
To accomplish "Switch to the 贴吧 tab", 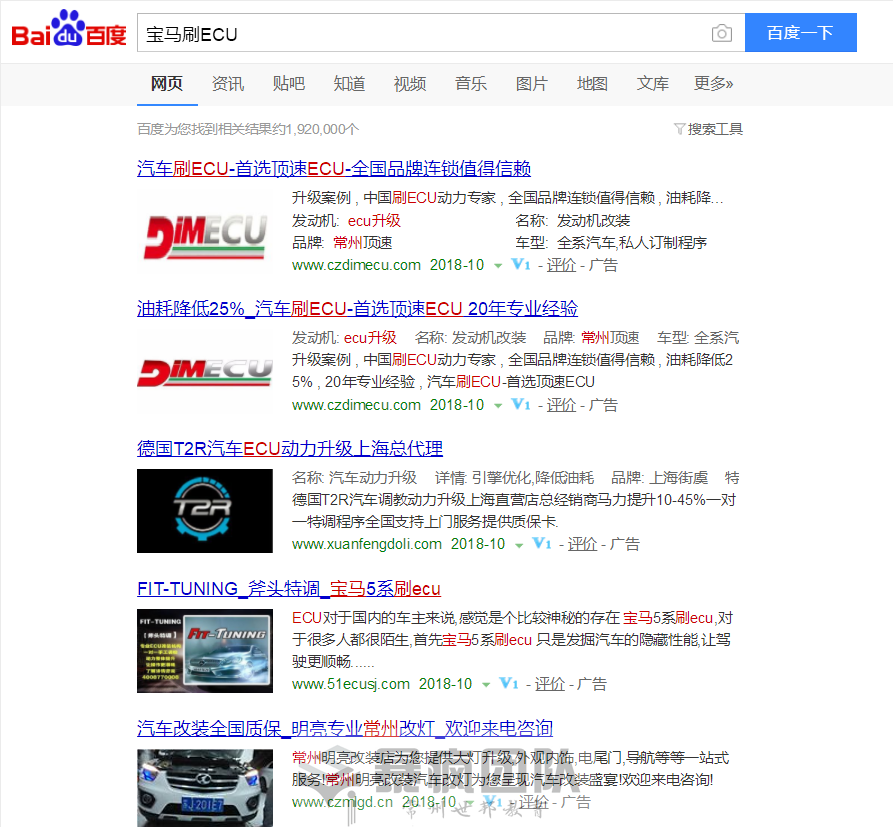I will pyautogui.click(x=289, y=84).
